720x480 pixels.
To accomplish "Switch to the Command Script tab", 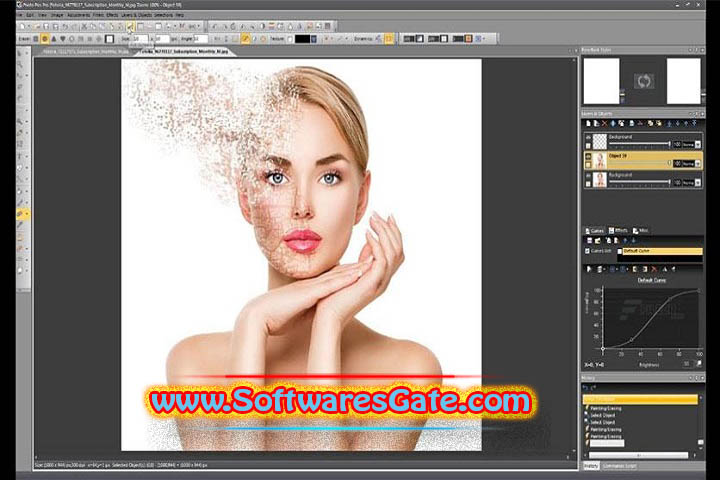I will coord(620,466).
